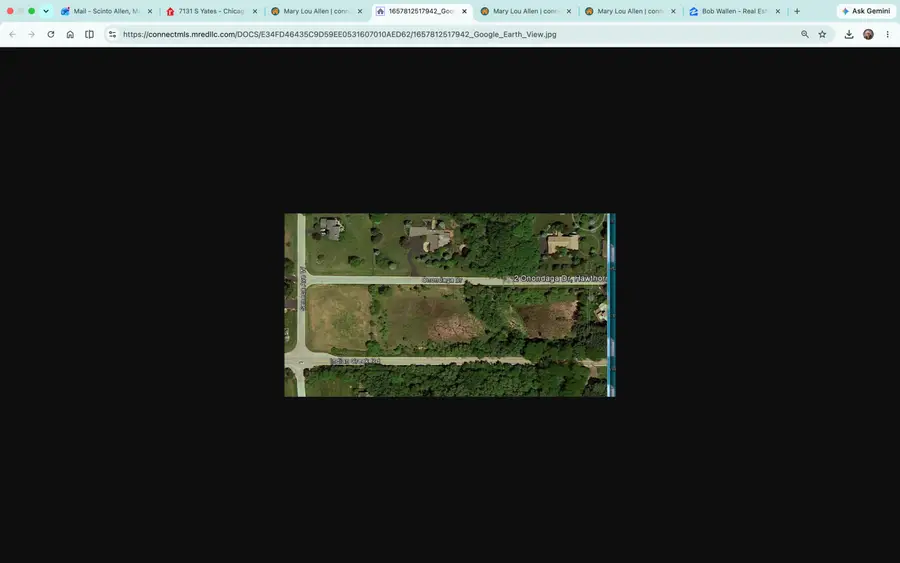Go forward to the next page
This screenshot has height=563, width=900.
pos(32,34)
